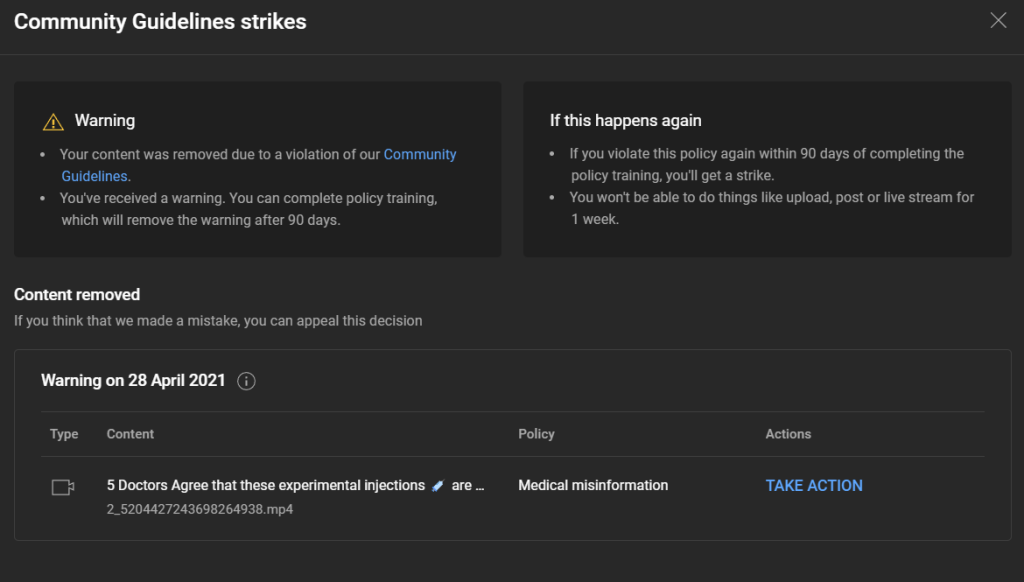
Task: Click the Actions column header
Action: click(788, 434)
